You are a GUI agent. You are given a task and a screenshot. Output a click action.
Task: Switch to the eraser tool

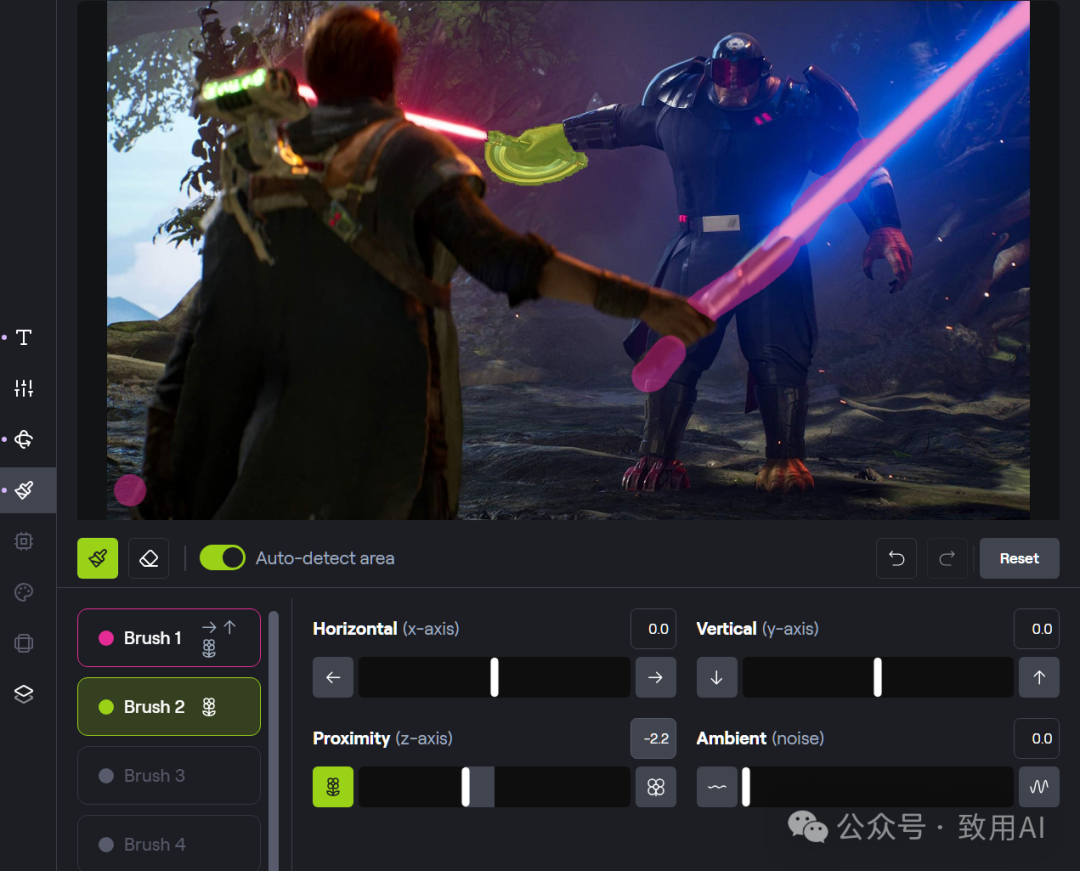coord(149,558)
